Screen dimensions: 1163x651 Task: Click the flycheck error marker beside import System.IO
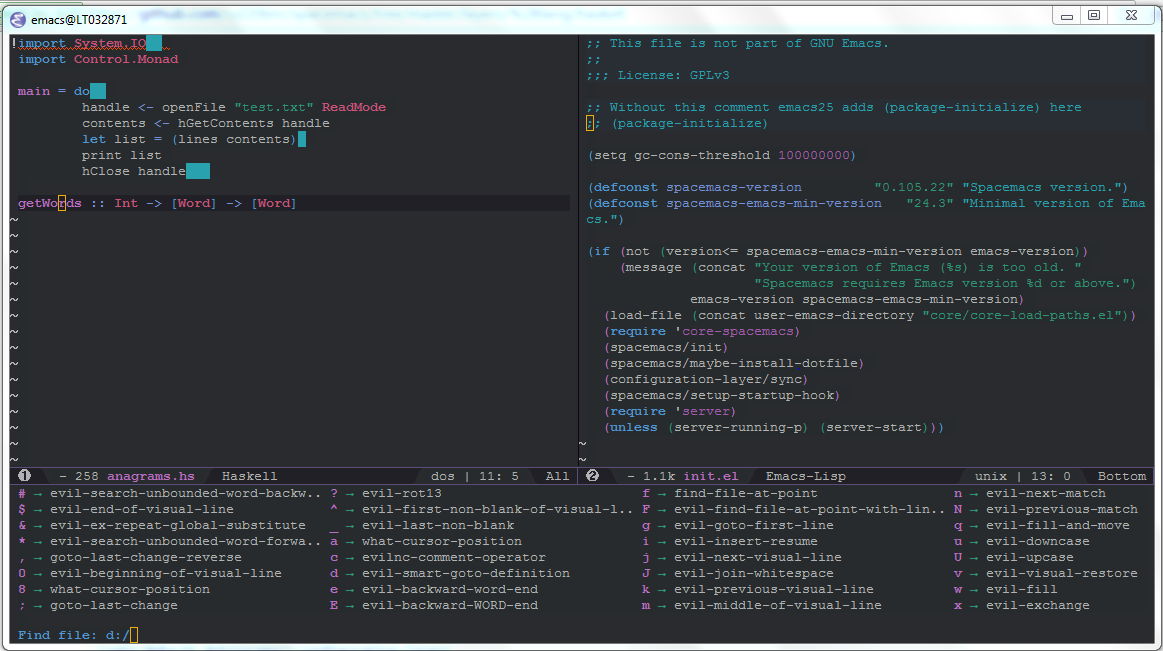[x=14, y=43]
